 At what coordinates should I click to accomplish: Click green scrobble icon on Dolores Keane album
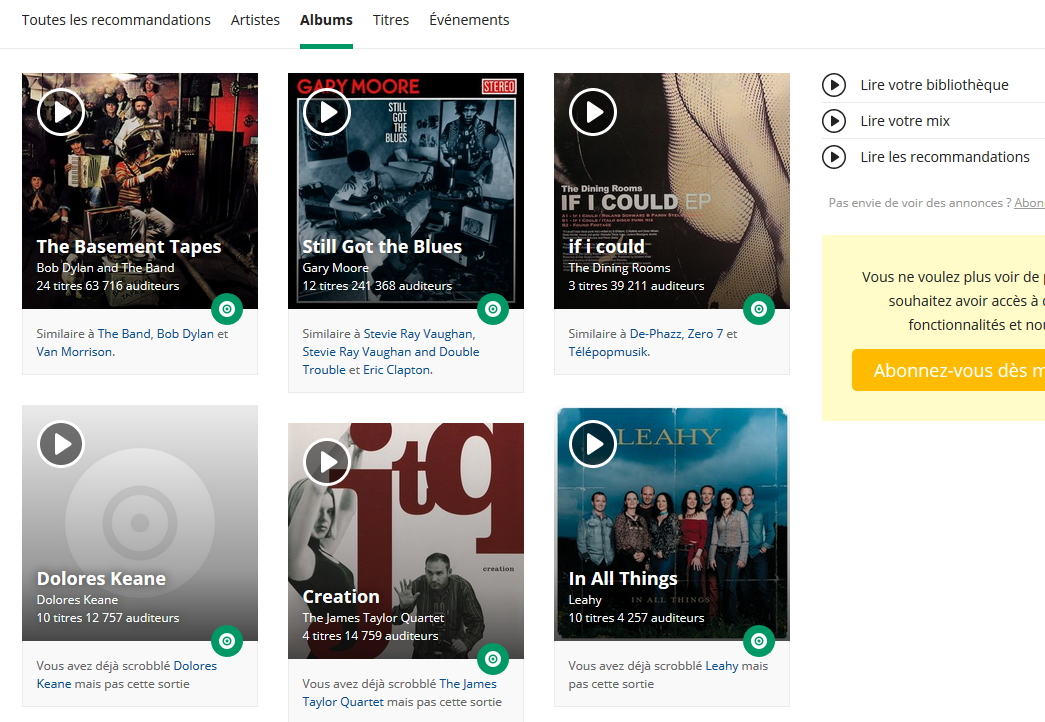click(x=227, y=641)
